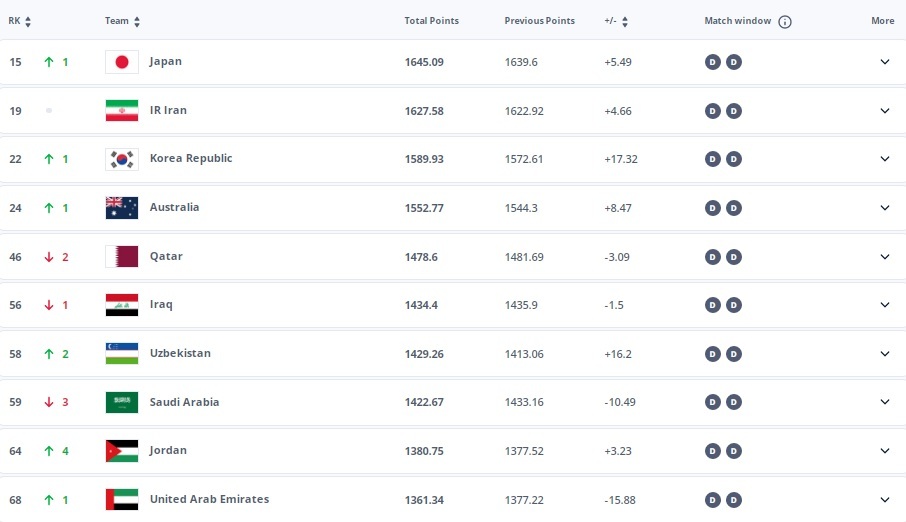Click the Korea Republic flag icon
The width and height of the screenshot is (906, 522).
tap(122, 159)
